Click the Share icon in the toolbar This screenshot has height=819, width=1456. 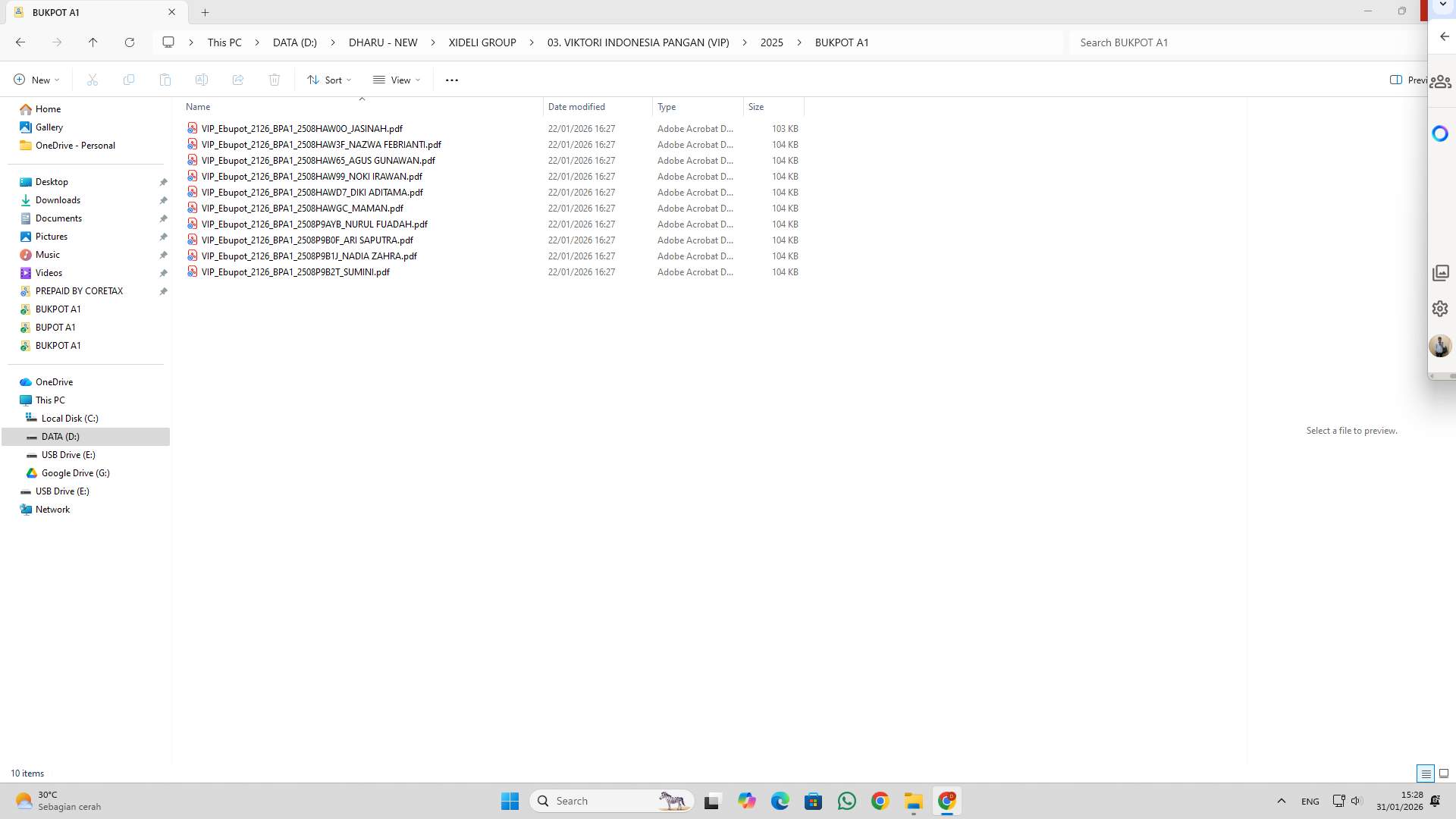tap(238, 80)
